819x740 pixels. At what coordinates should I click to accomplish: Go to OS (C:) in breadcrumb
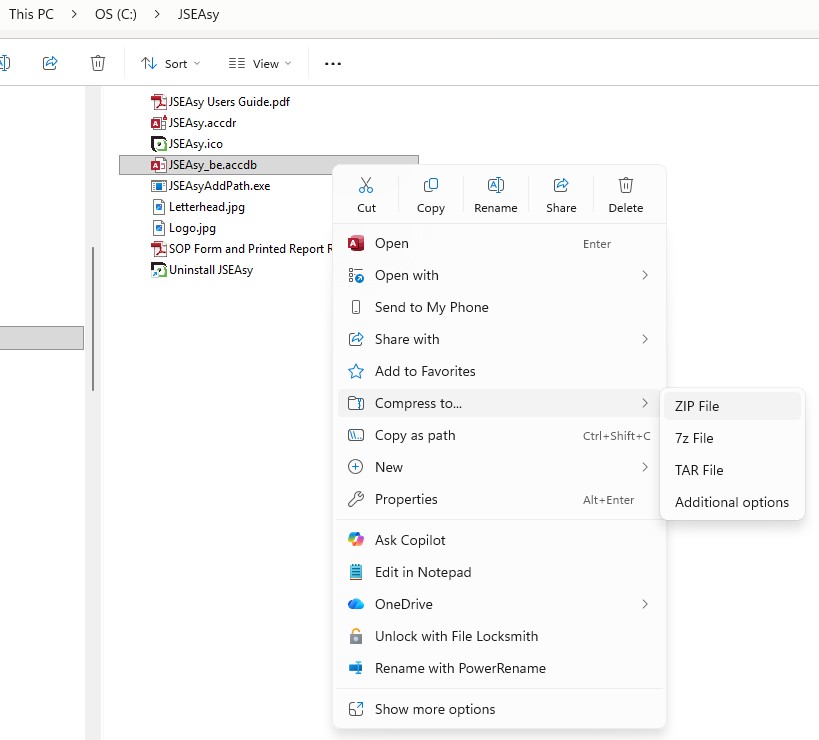(116, 14)
